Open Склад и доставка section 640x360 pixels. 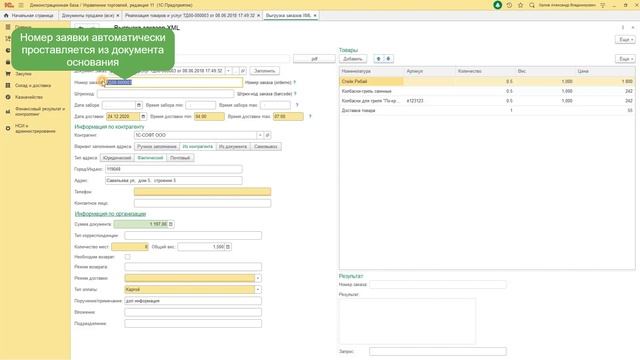[x=33, y=86]
